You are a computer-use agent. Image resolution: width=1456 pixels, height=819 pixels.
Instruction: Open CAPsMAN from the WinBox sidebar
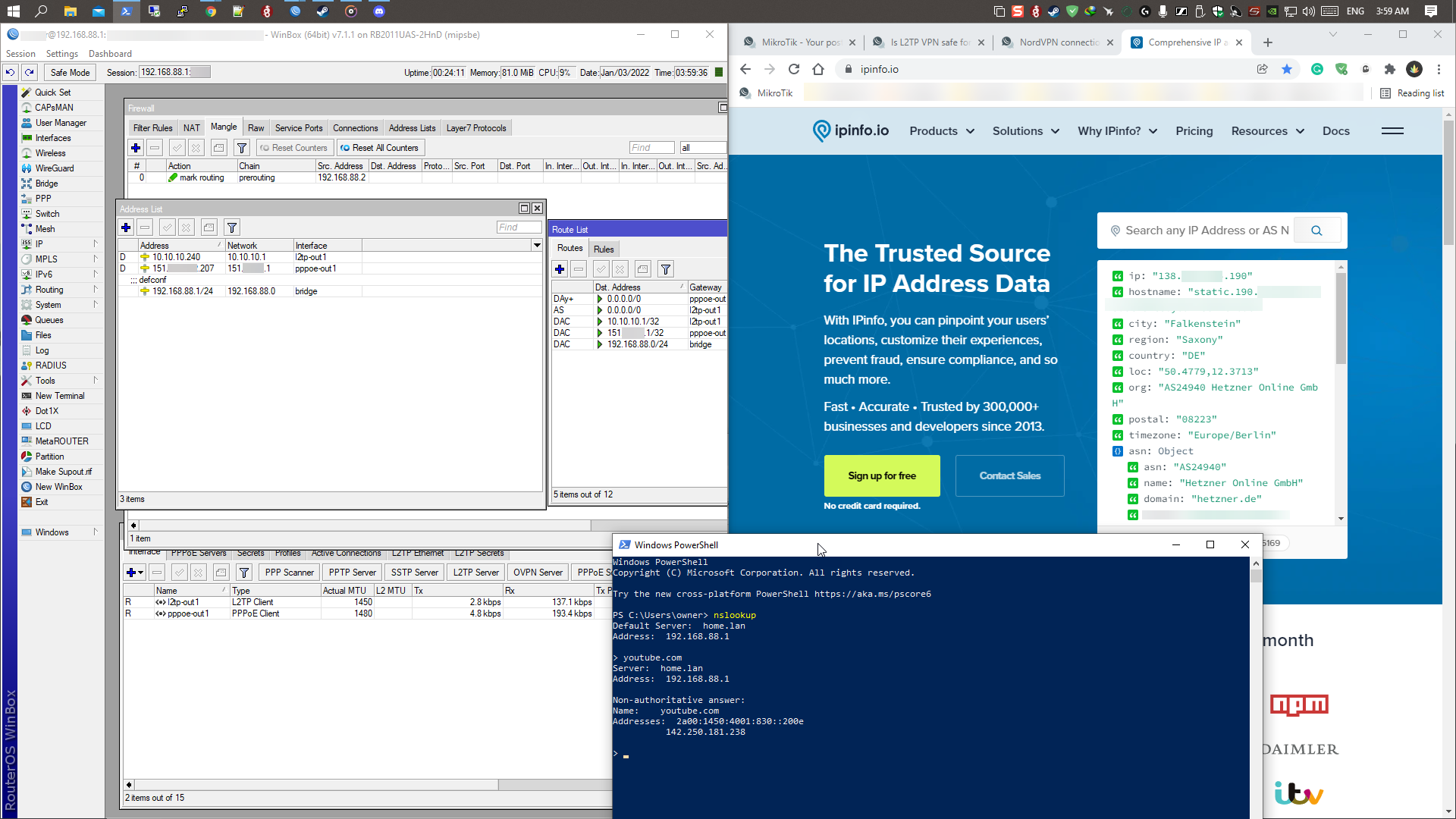pos(54,108)
